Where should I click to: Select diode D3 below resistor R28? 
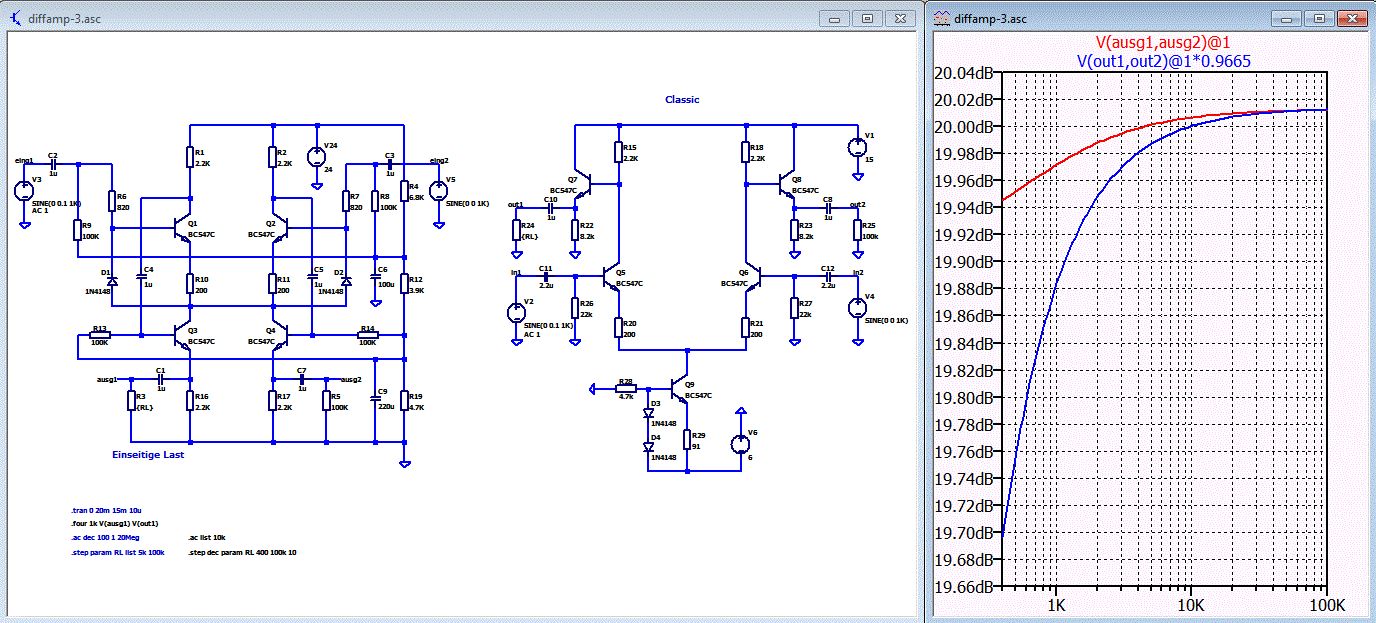(648, 412)
